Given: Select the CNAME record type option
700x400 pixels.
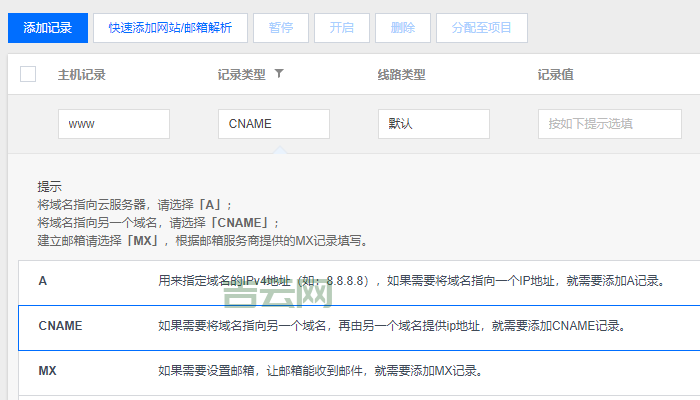Looking at the screenshot, I should point(359,328).
